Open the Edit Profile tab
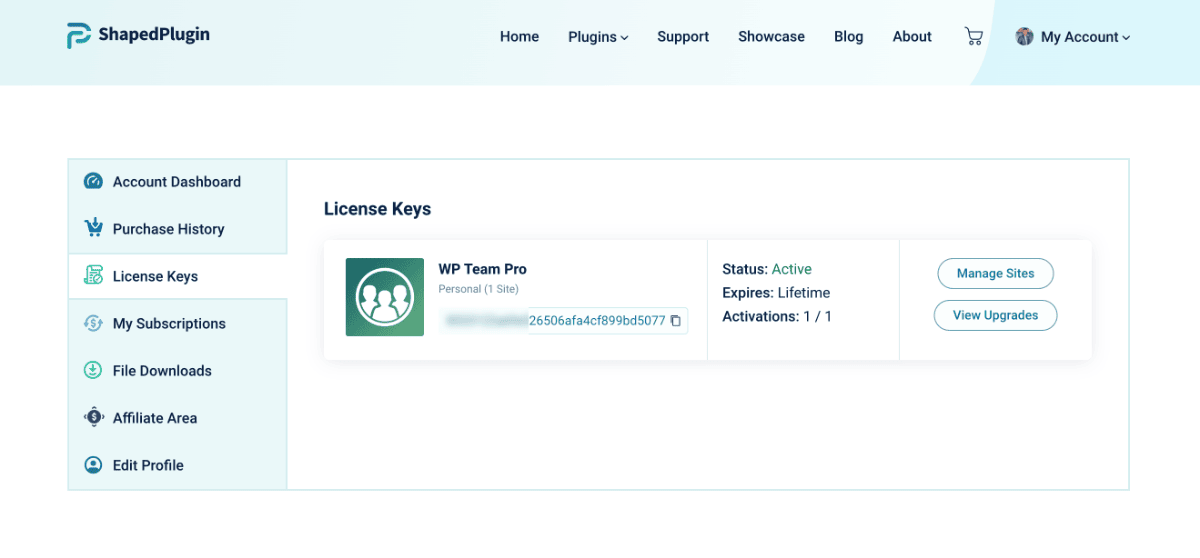1200x558 pixels. (x=178, y=465)
